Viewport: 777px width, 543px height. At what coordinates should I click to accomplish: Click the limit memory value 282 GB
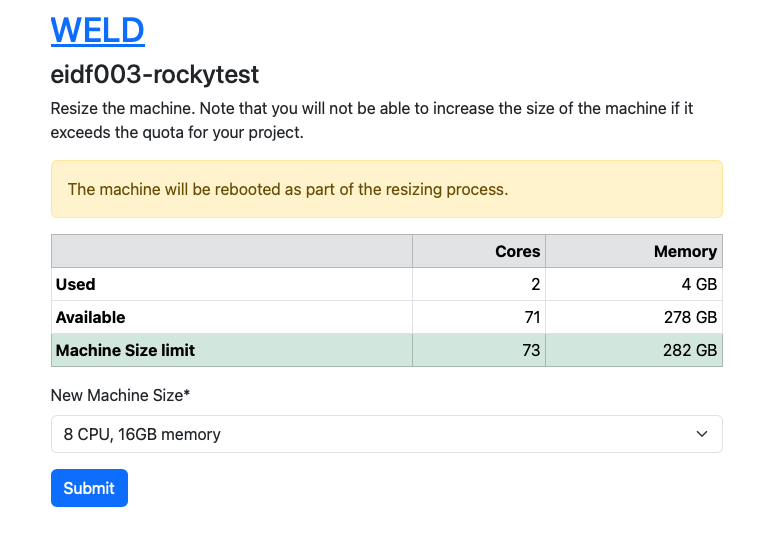coord(690,350)
